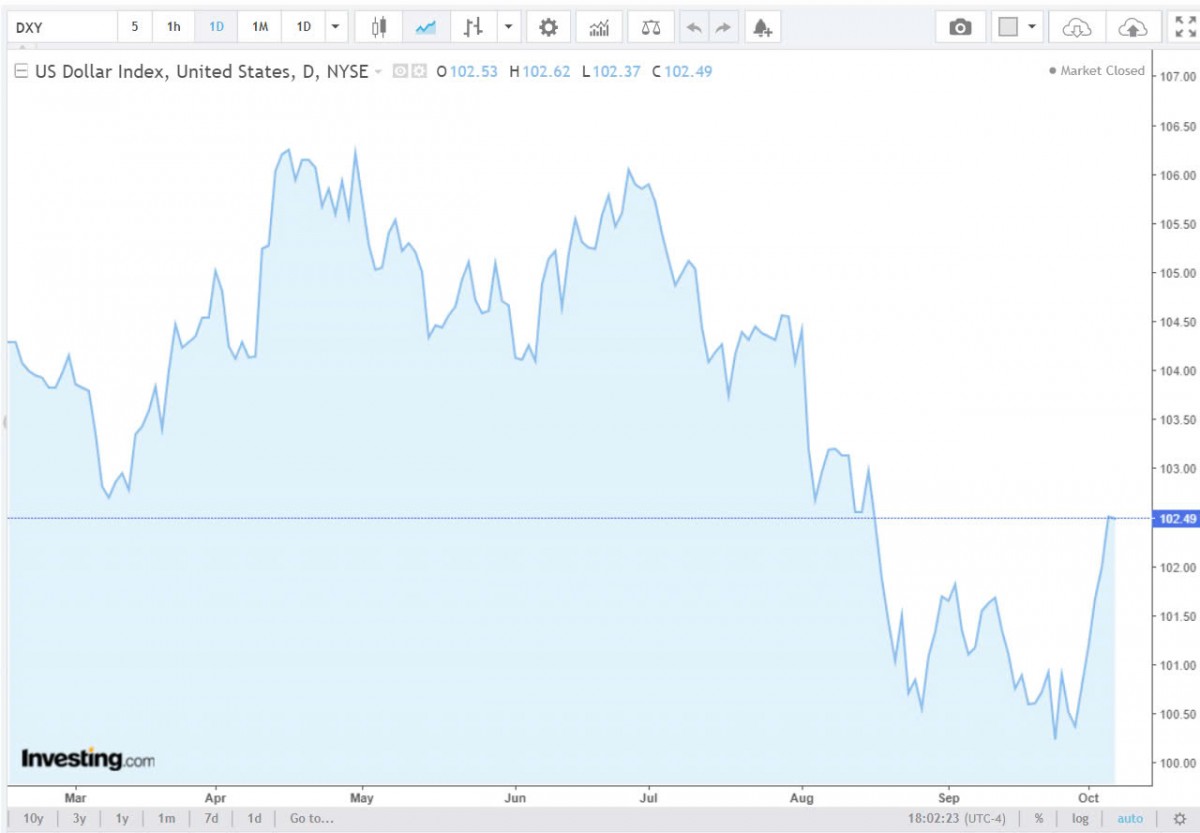Toggle auto scaling on the chart
Screen dimensions: 1200x833
(x=1130, y=818)
